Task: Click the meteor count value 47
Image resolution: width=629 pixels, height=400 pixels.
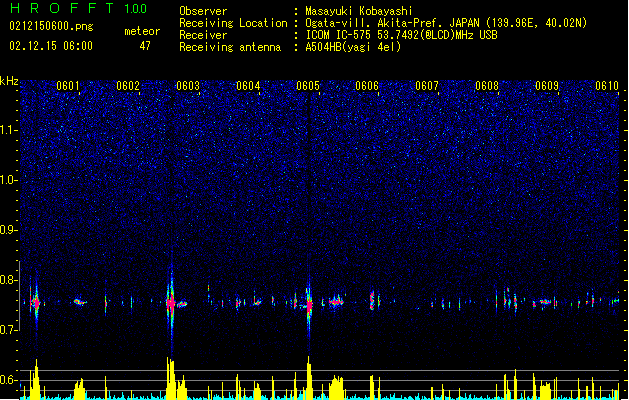Action: coord(145,46)
